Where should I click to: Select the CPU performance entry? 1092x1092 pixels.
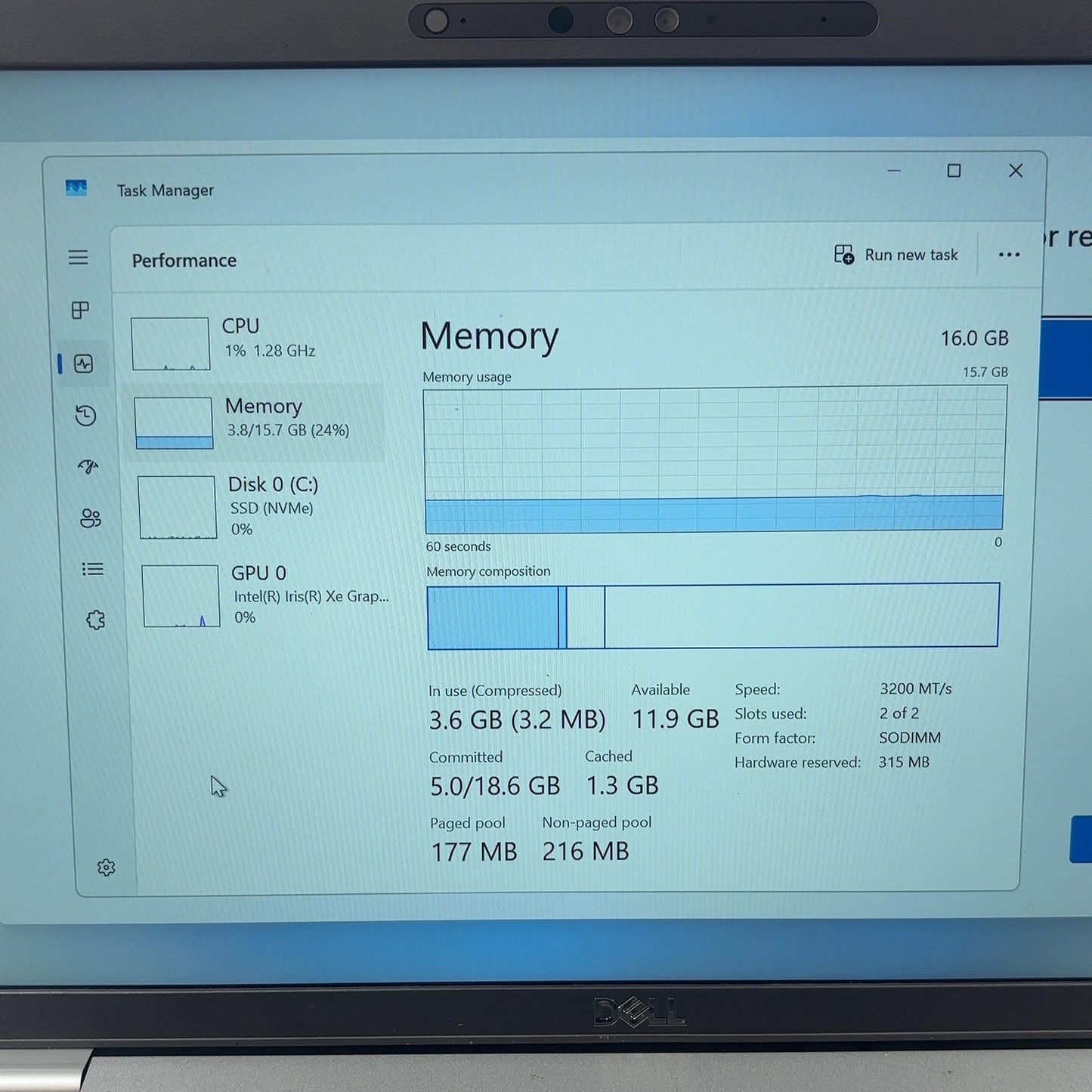pos(255,342)
